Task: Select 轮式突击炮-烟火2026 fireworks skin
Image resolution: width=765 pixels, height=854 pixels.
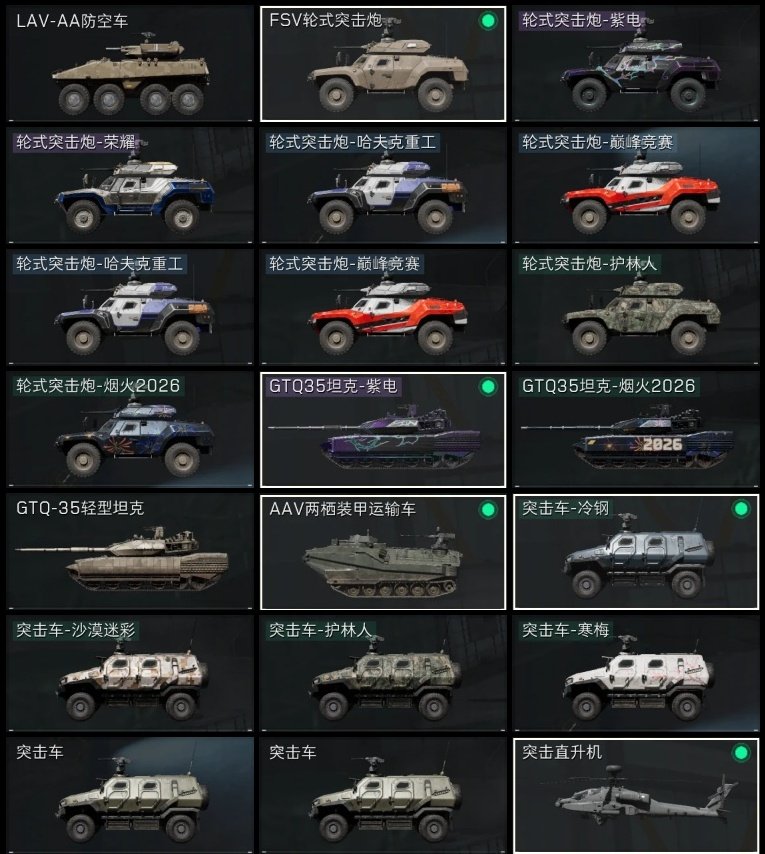Action: point(130,429)
